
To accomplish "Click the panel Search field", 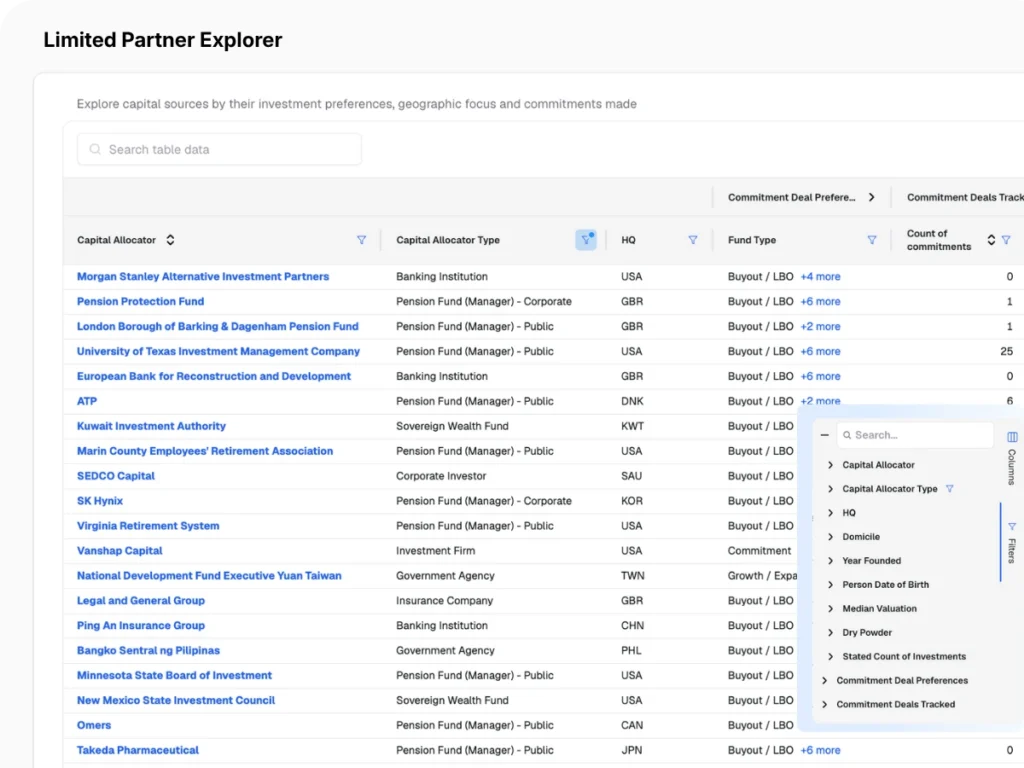I will point(915,435).
